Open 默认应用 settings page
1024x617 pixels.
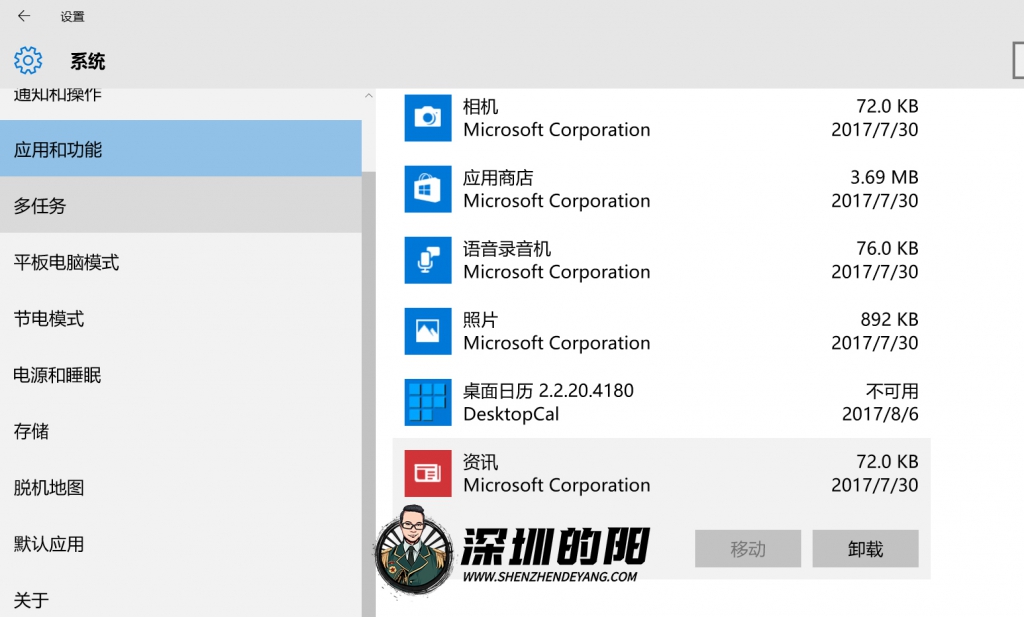tap(181, 543)
